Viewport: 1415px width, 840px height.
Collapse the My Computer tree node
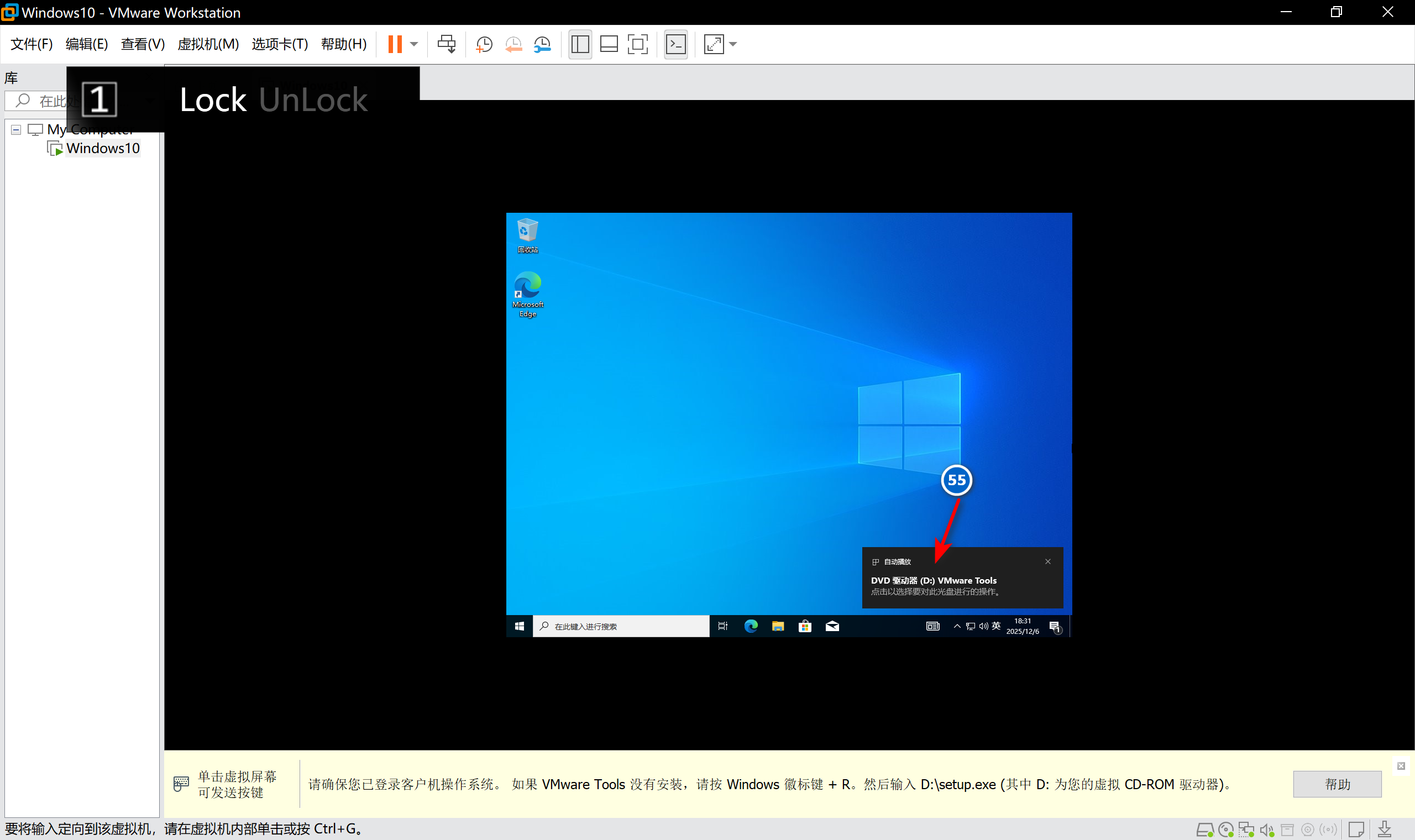[x=16, y=130]
